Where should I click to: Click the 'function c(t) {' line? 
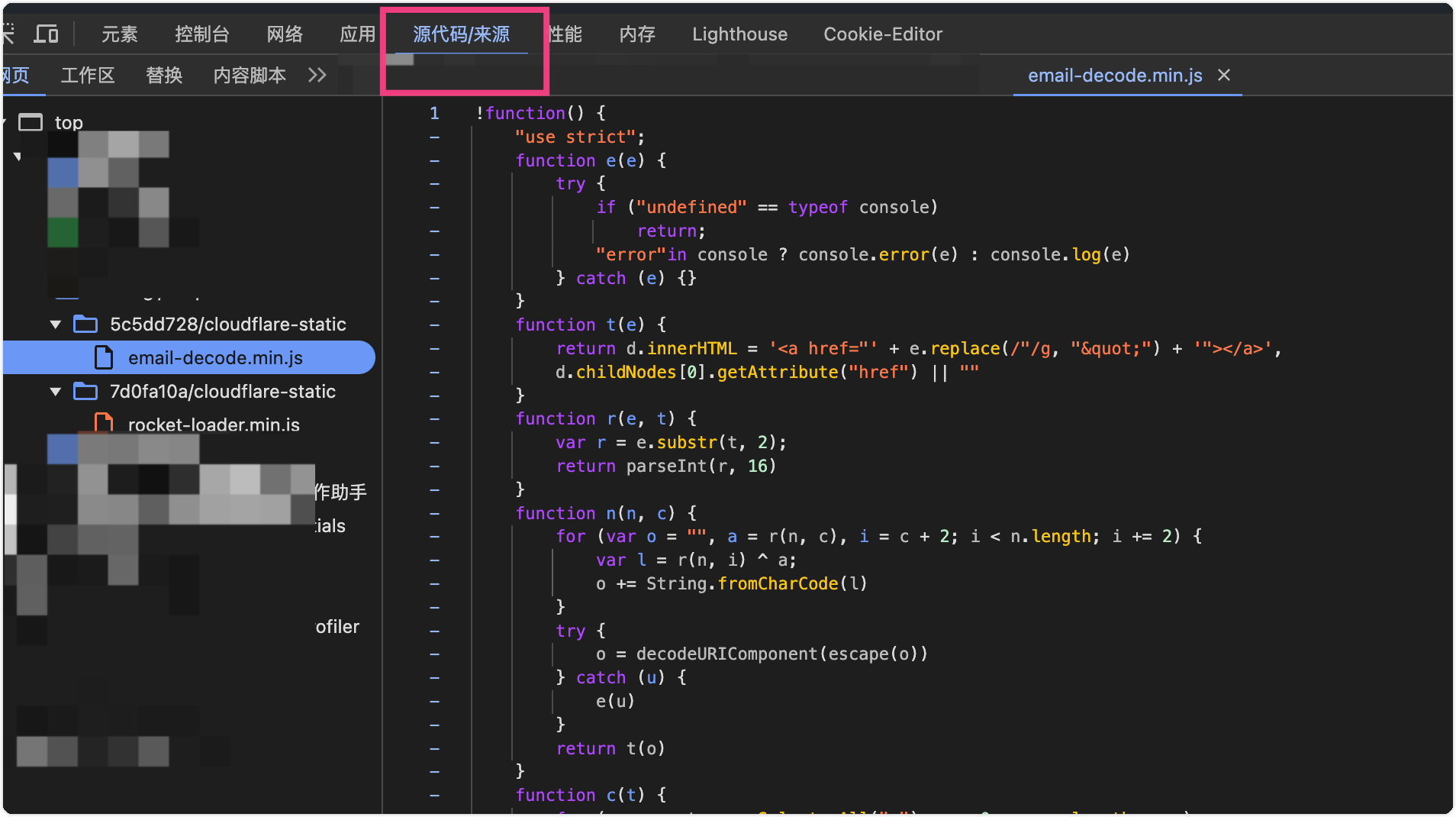coord(591,795)
